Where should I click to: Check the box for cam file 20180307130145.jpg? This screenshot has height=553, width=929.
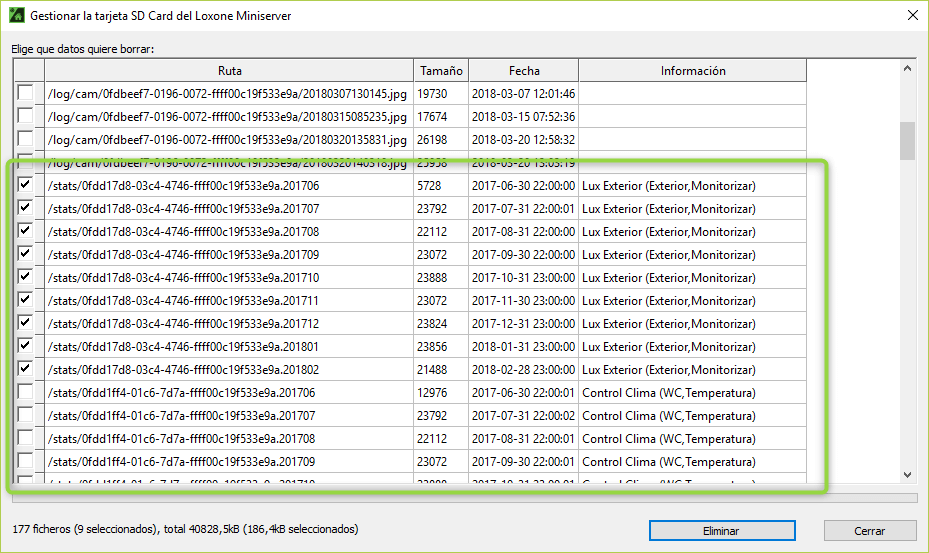pyautogui.click(x=26, y=94)
